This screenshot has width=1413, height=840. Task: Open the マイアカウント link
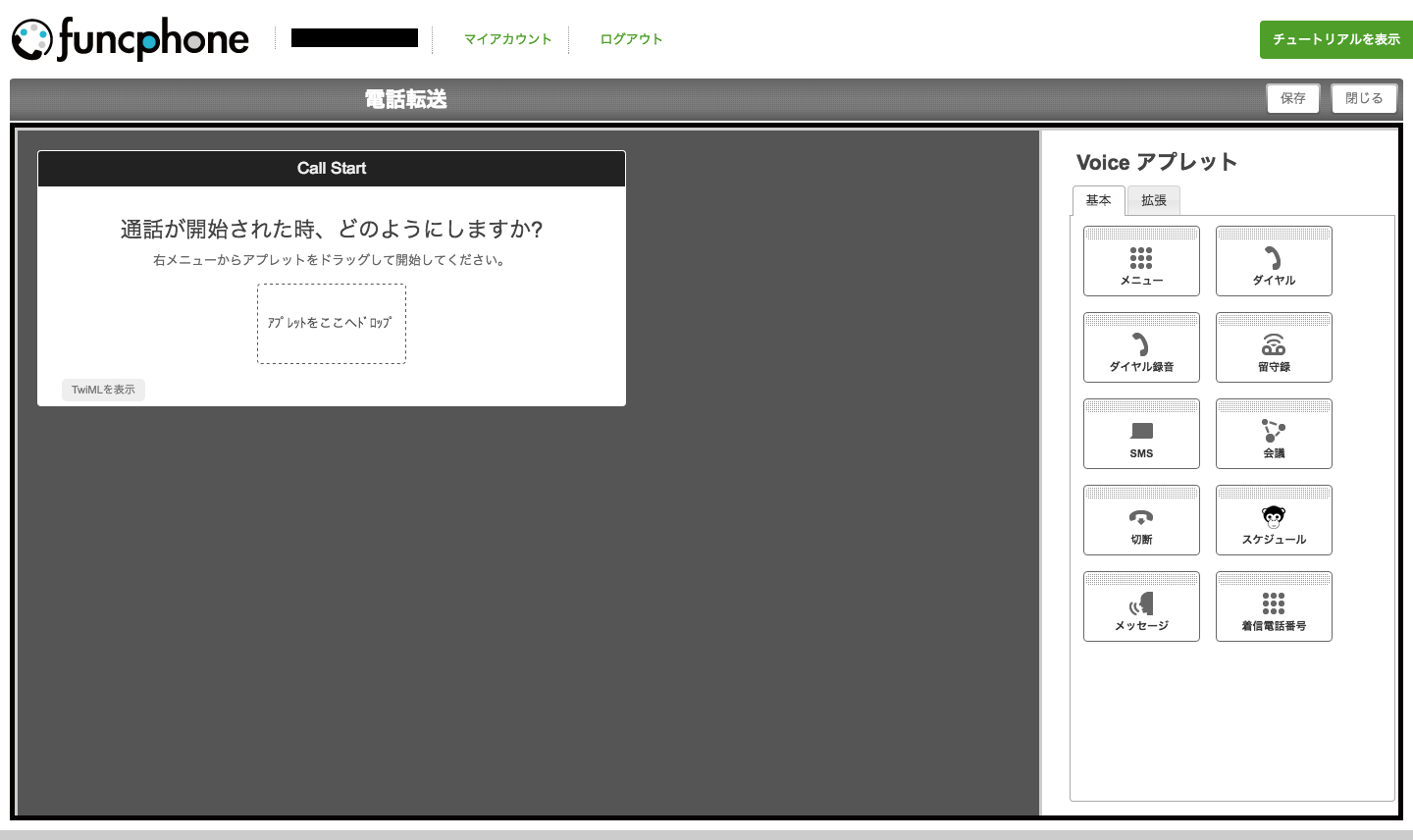pos(507,39)
